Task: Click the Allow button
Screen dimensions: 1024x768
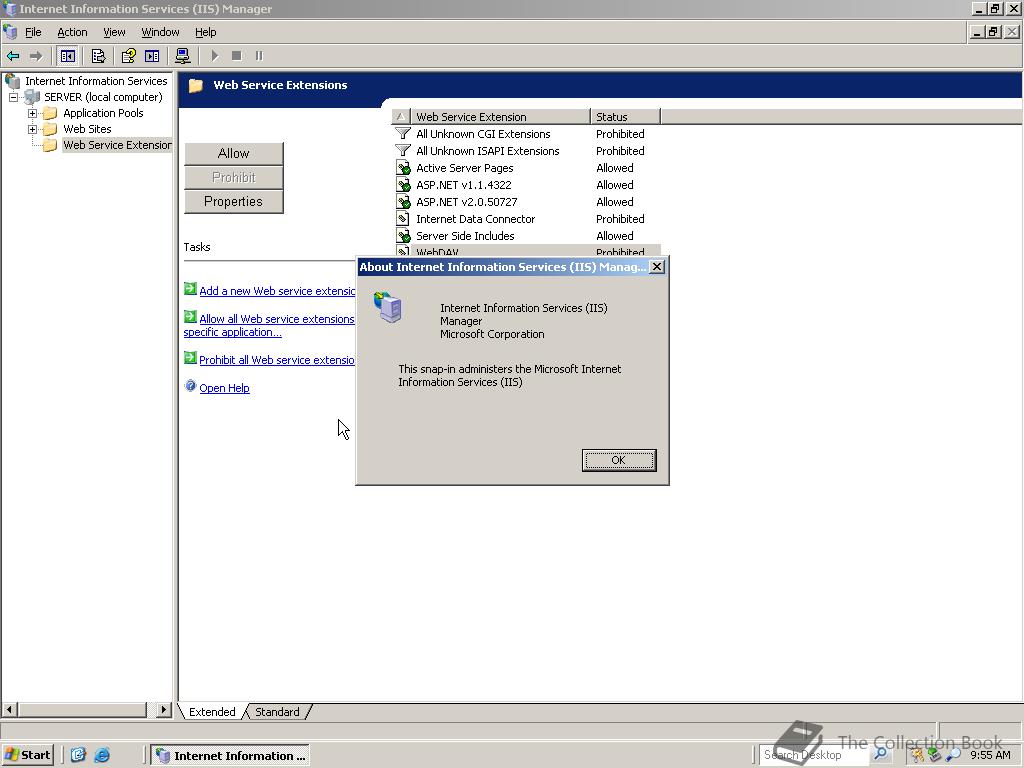Action: [x=234, y=153]
